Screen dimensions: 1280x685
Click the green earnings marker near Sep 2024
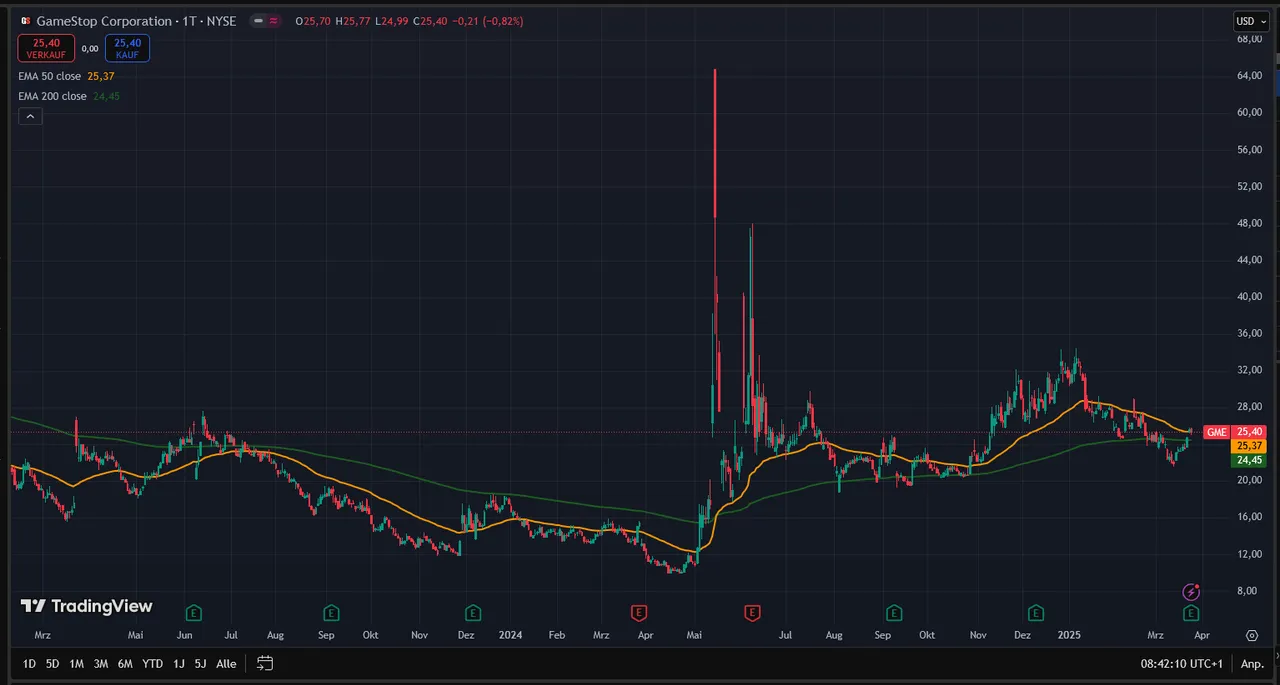tap(894, 612)
